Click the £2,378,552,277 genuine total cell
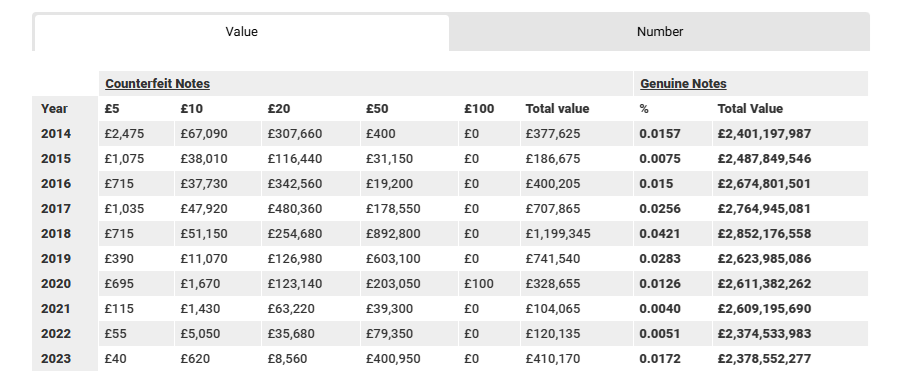The height and width of the screenshot is (375, 898). tap(764, 359)
